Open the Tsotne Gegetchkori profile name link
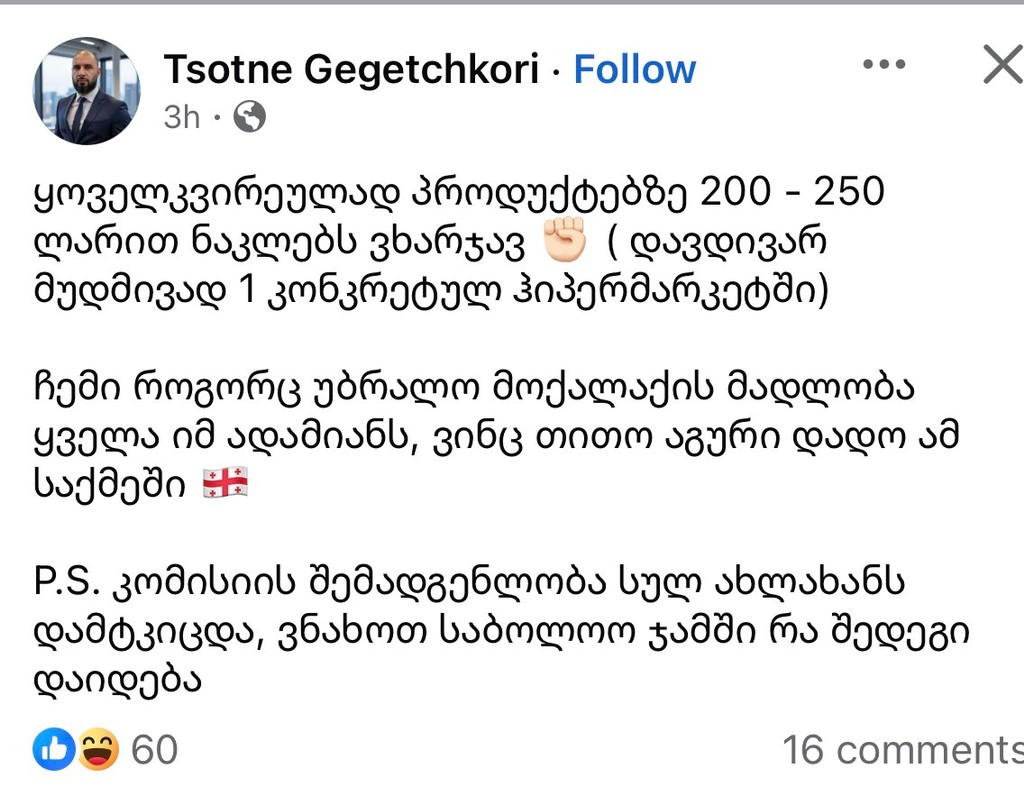The width and height of the screenshot is (1024, 794). point(350,69)
